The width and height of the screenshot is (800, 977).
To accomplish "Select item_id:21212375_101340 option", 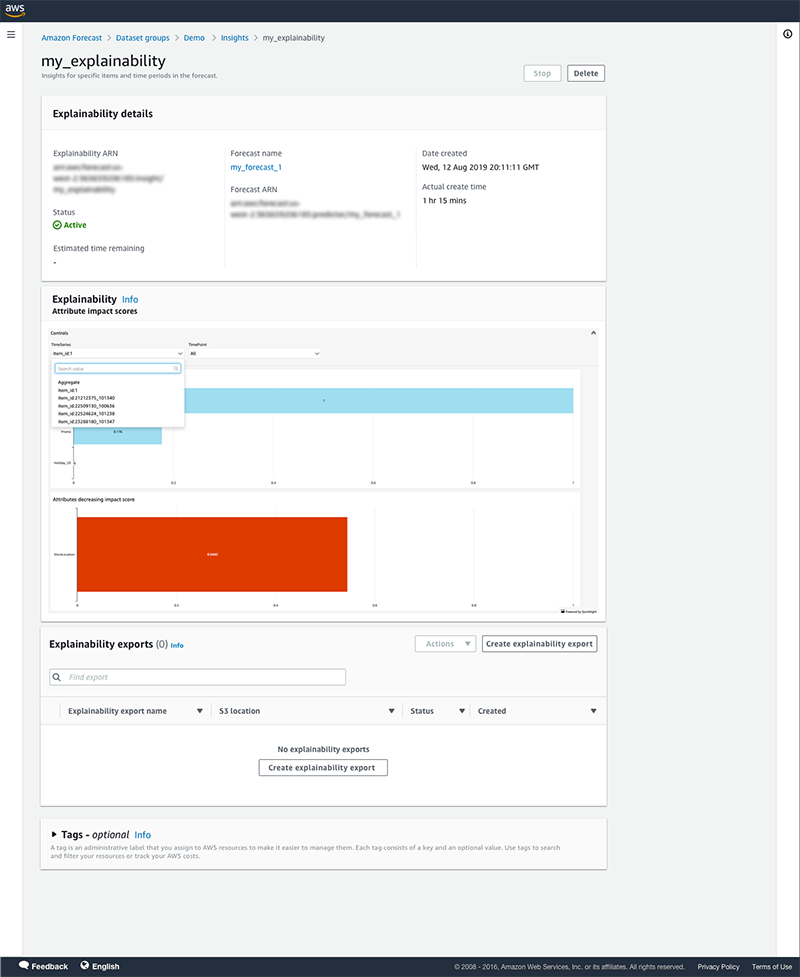I will (x=87, y=398).
